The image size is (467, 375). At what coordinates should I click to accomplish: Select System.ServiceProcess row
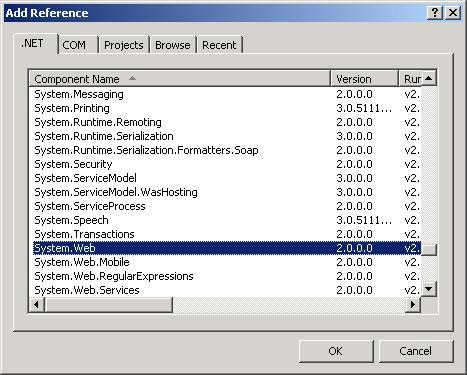point(227,206)
